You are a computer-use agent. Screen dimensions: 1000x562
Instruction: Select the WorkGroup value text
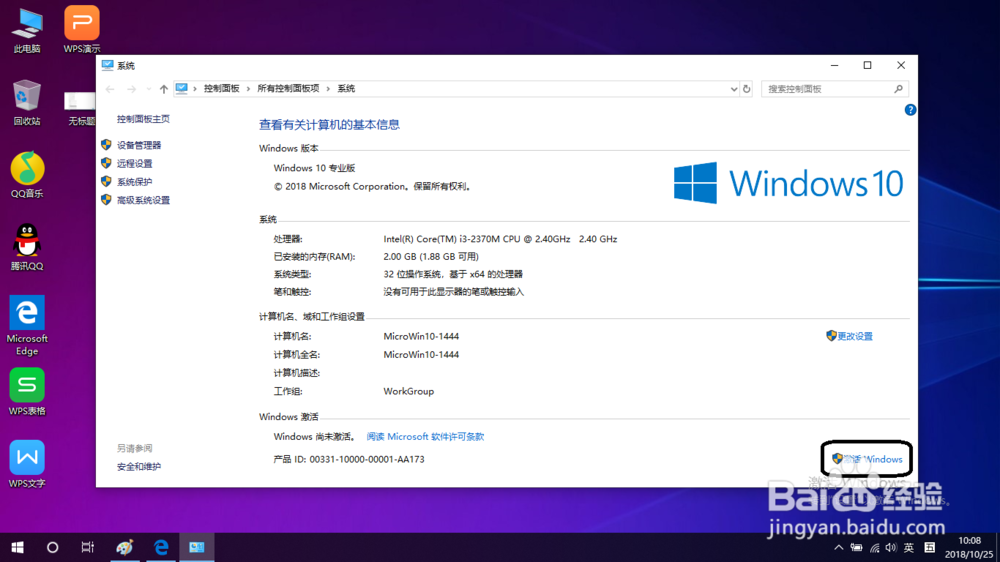[408, 391]
